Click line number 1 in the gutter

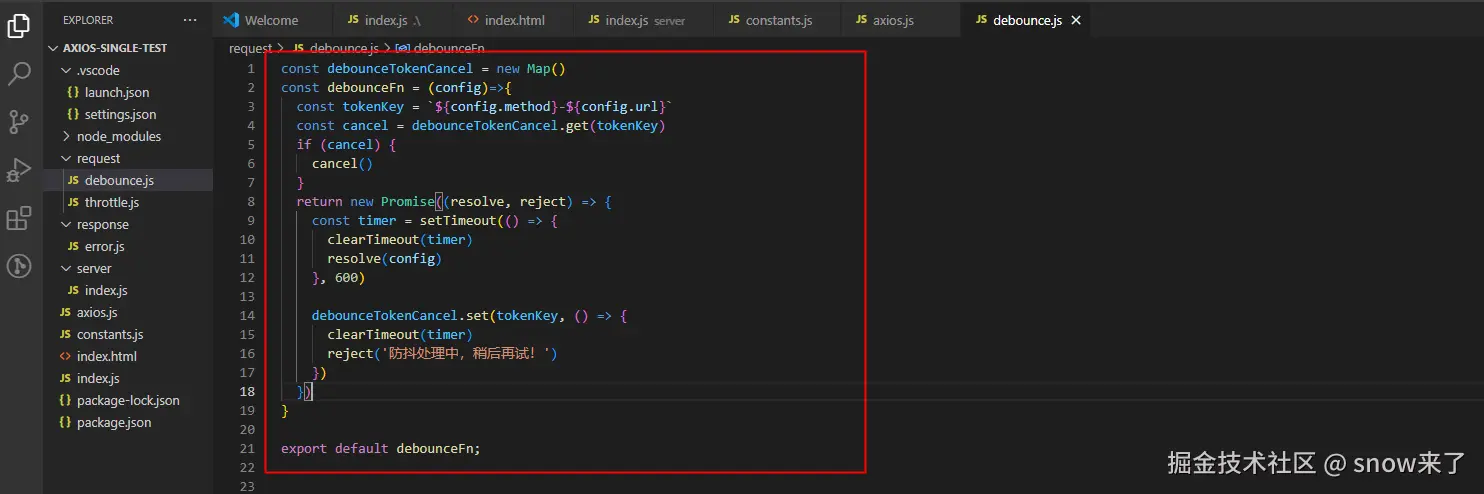point(252,69)
